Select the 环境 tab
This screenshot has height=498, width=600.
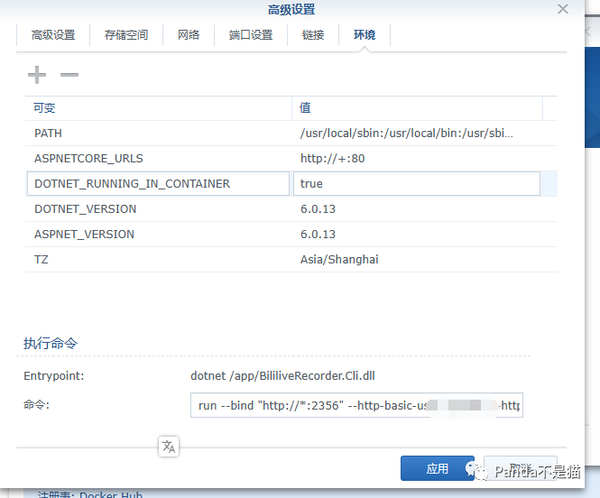coord(364,35)
